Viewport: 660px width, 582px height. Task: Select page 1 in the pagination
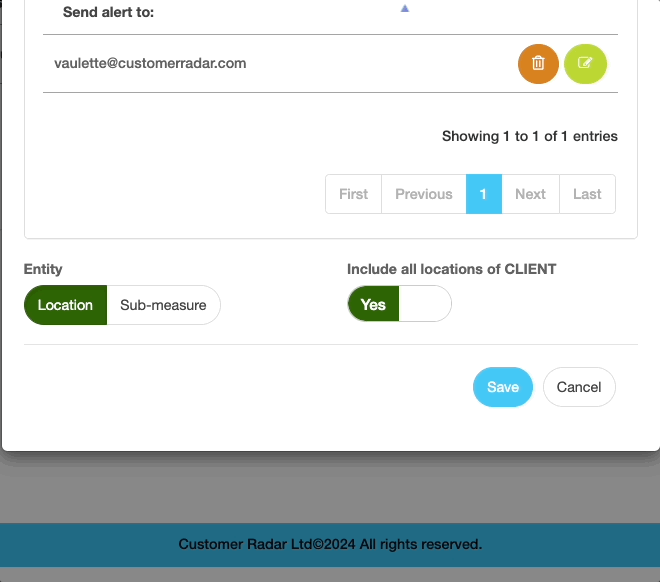[x=484, y=194]
